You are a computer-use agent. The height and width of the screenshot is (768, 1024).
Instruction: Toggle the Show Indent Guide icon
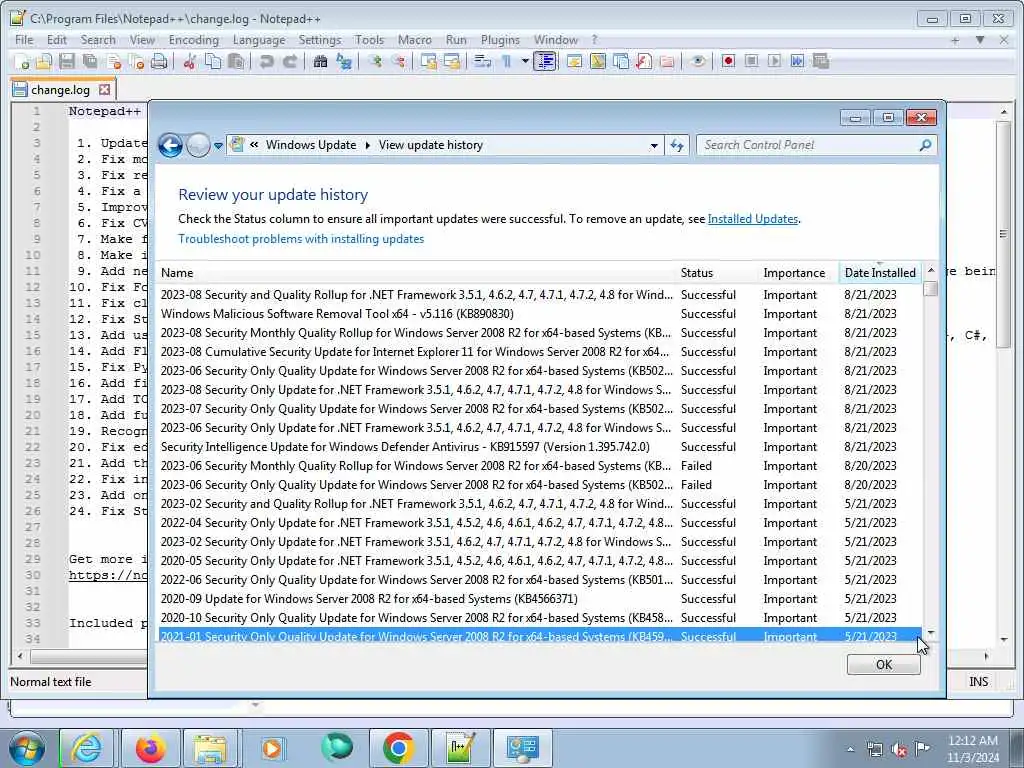(x=545, y=61)
